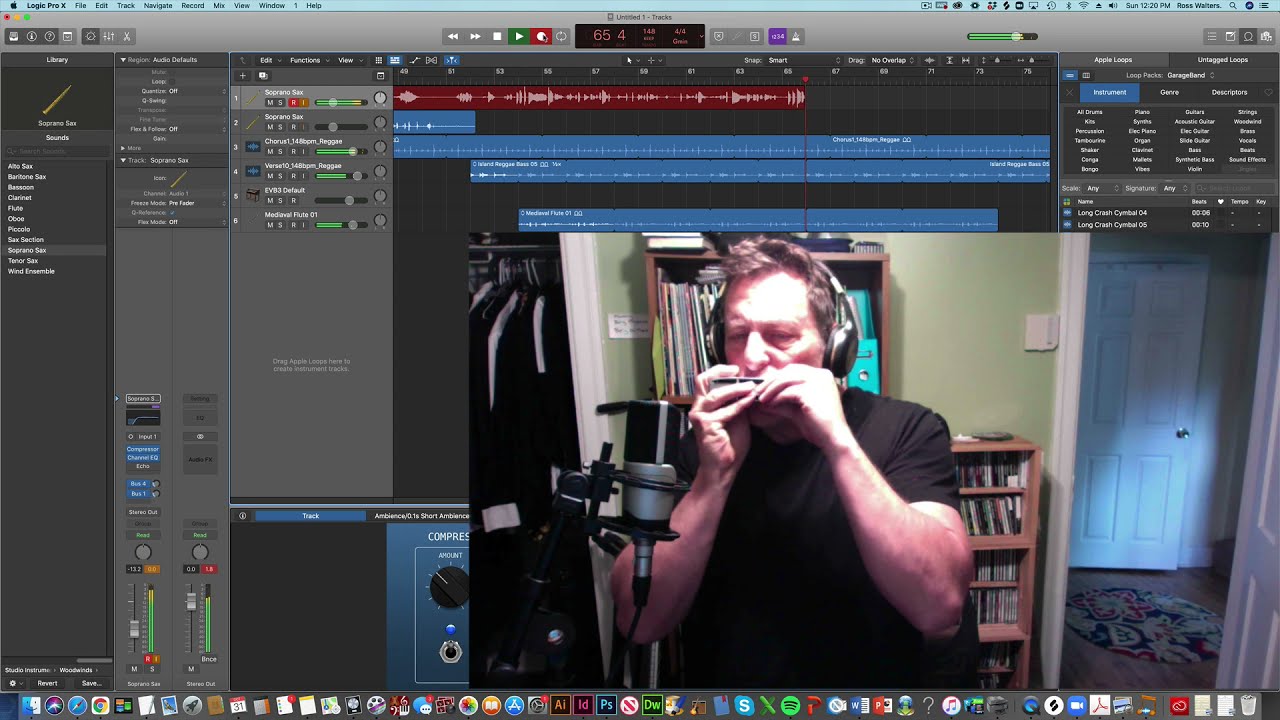Viewport: 1280px width, 720px height.
Task: Open the Mix menu
Action: point(219,6)
